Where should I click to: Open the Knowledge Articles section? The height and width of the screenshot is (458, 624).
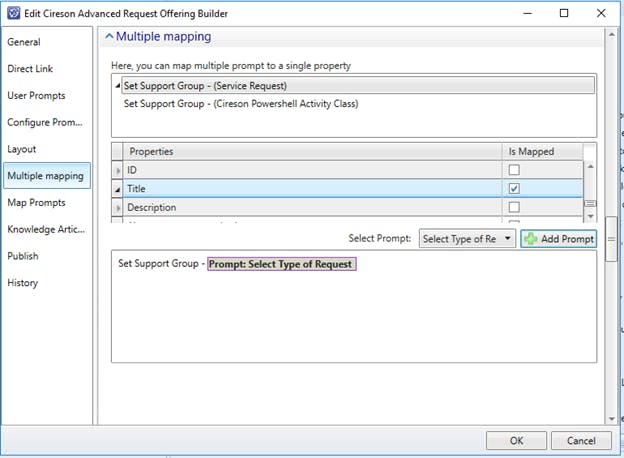46,229
